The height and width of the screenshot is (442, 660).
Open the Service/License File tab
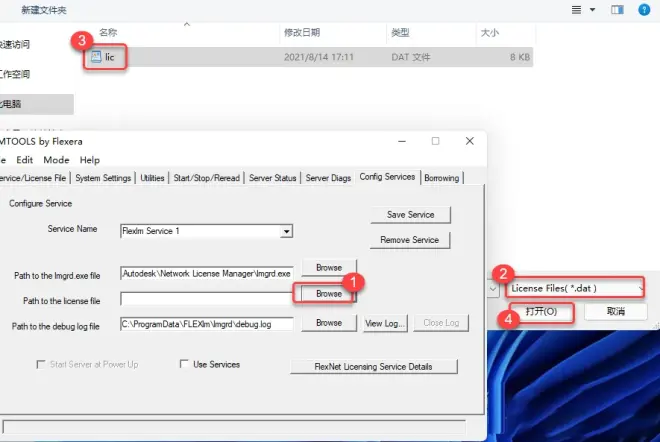[34, 178]
